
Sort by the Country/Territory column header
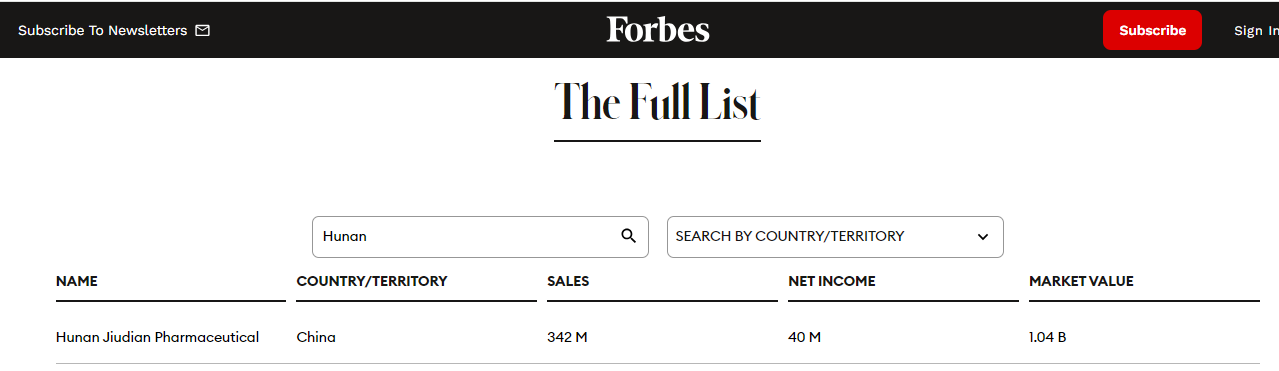[x=372, y=281]
